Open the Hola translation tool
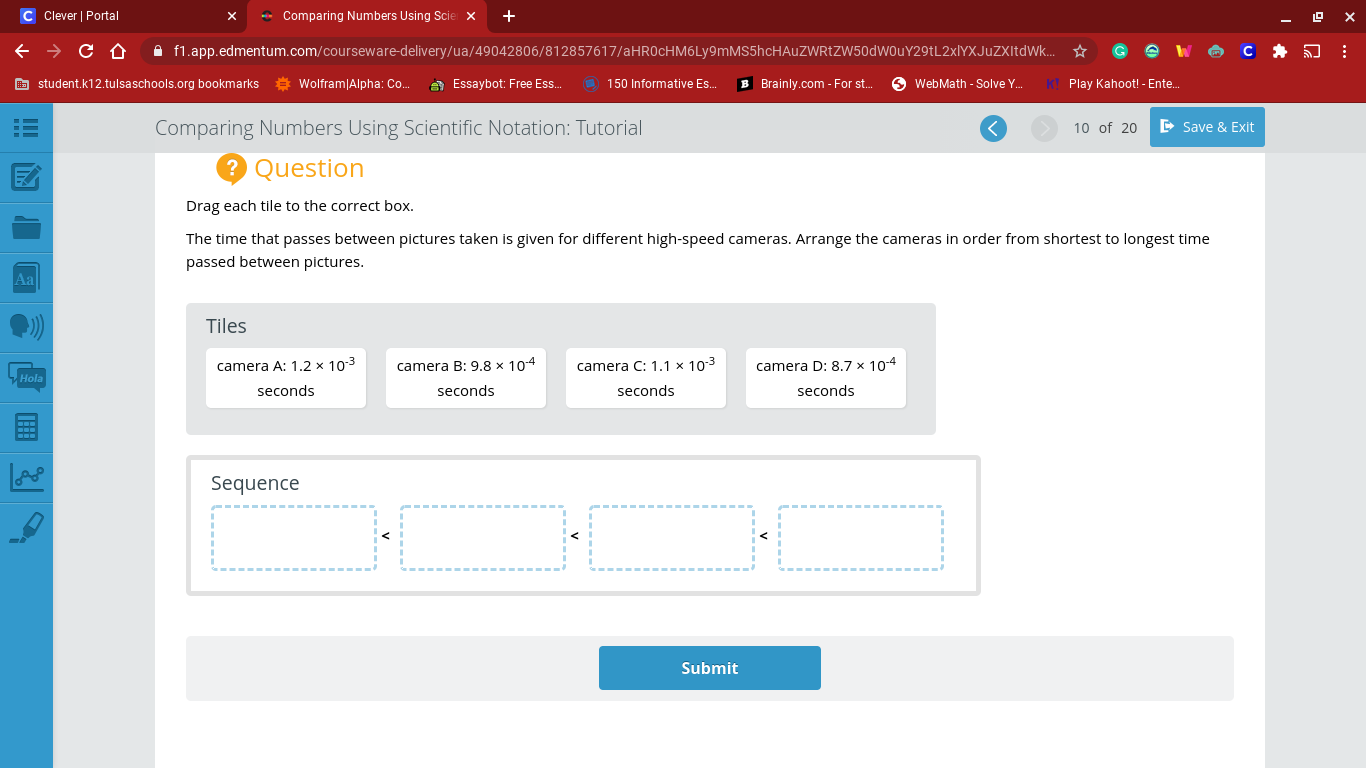1366x768 pixels. point(26,377)
